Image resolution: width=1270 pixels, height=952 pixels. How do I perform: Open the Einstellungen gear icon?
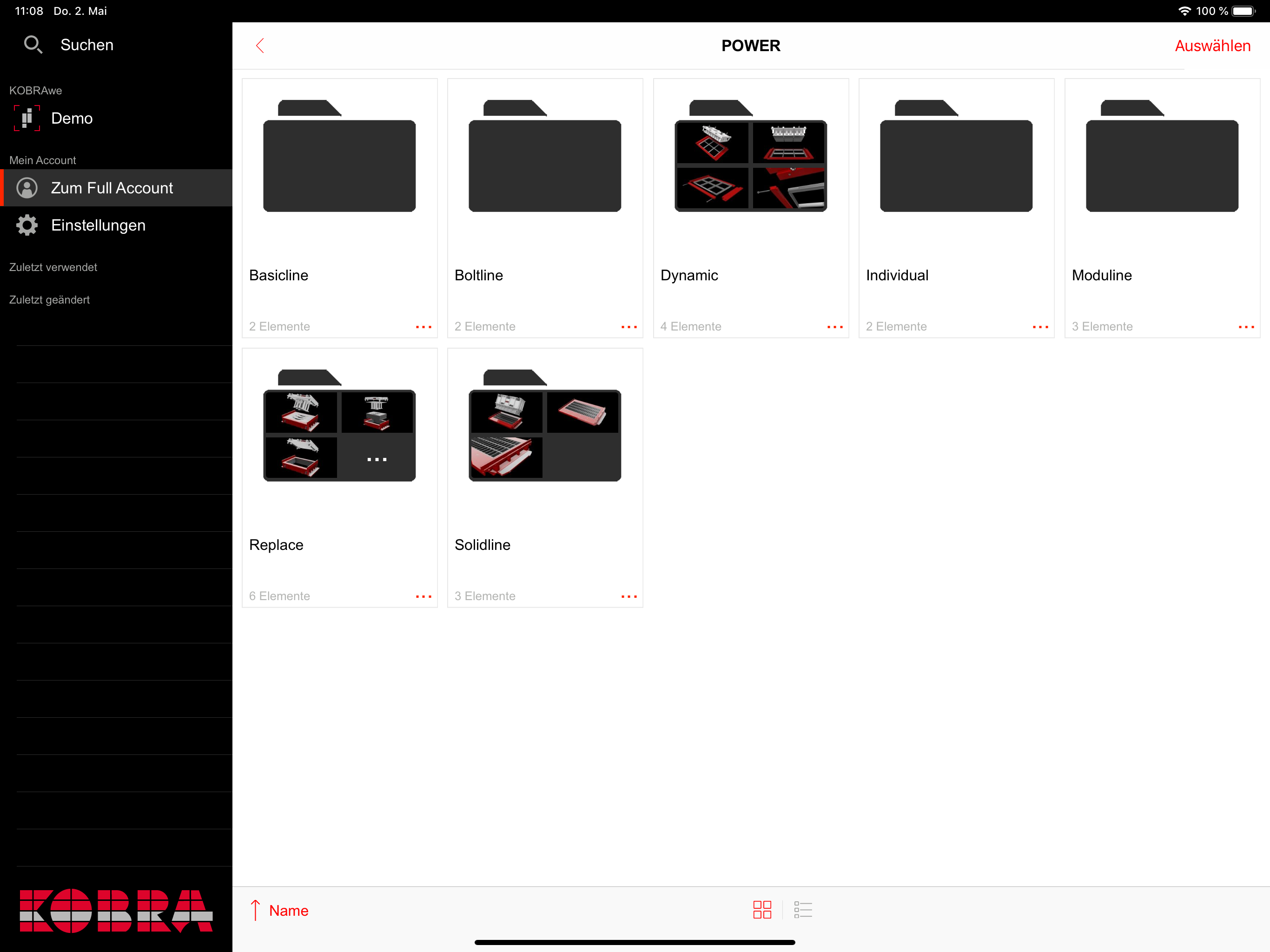(27, 225)
